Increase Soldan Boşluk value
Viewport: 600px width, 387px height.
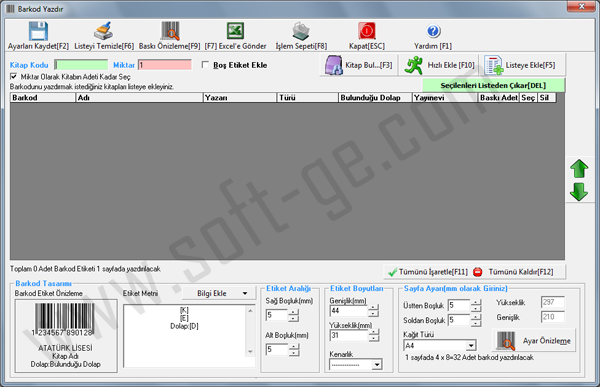tap(476, 317)
